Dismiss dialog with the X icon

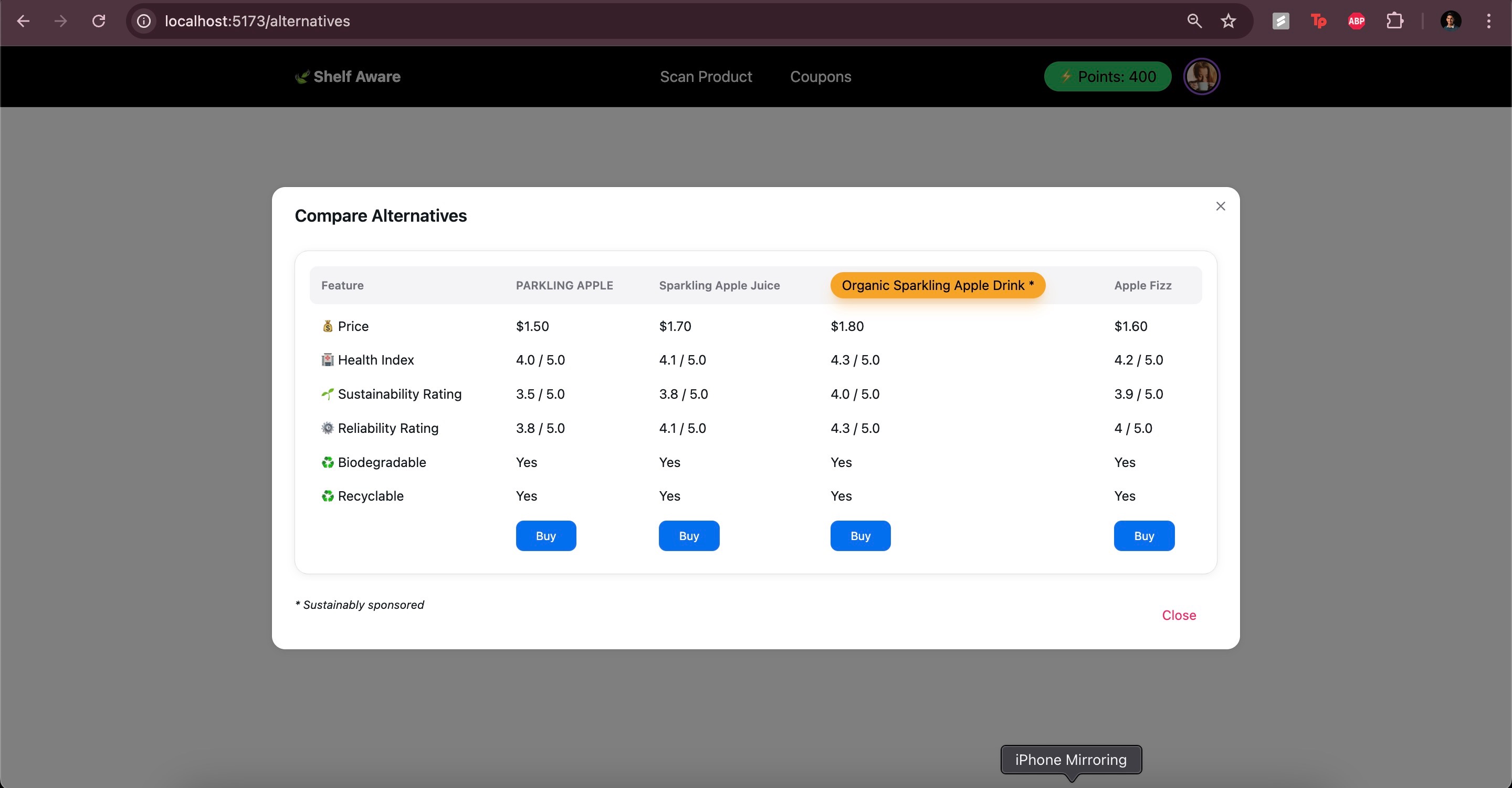pyautogui.click(x=1220, y=206)
